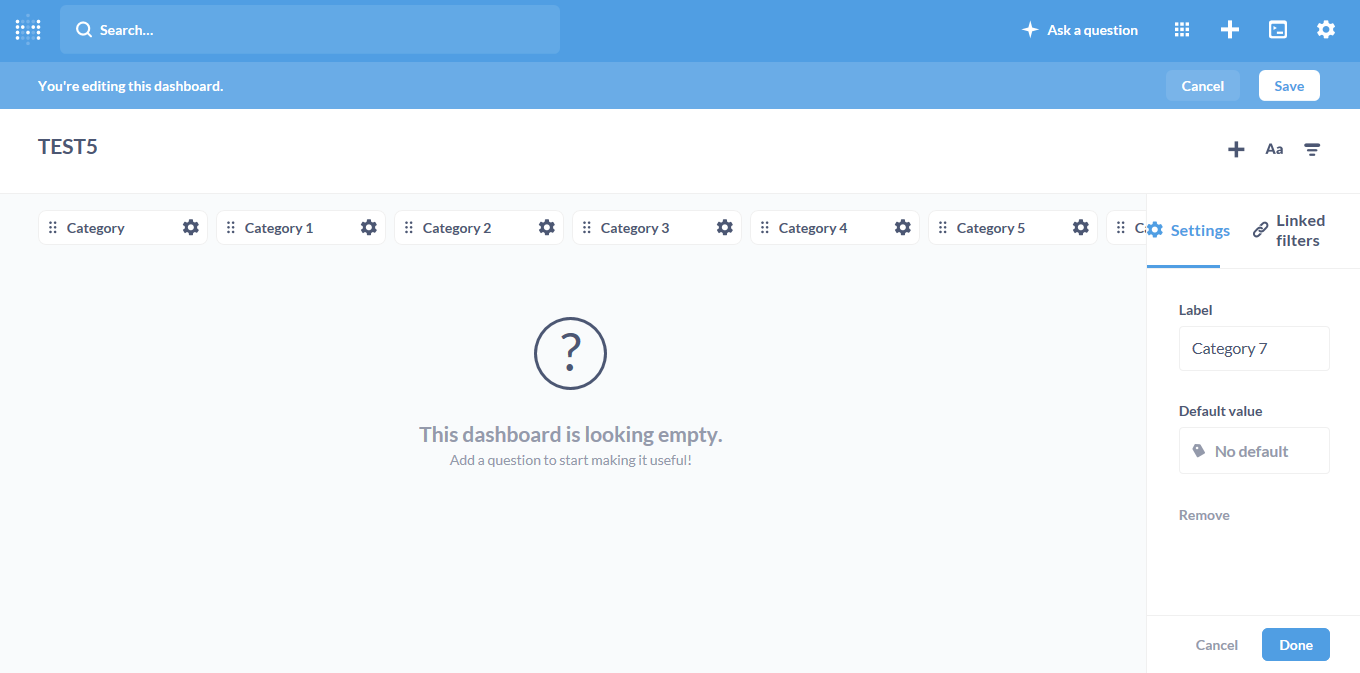Add a filter with the filter icon
Image resolution: width=1360 pixels, height=673 pixels.
click(x=1312, y=149)
